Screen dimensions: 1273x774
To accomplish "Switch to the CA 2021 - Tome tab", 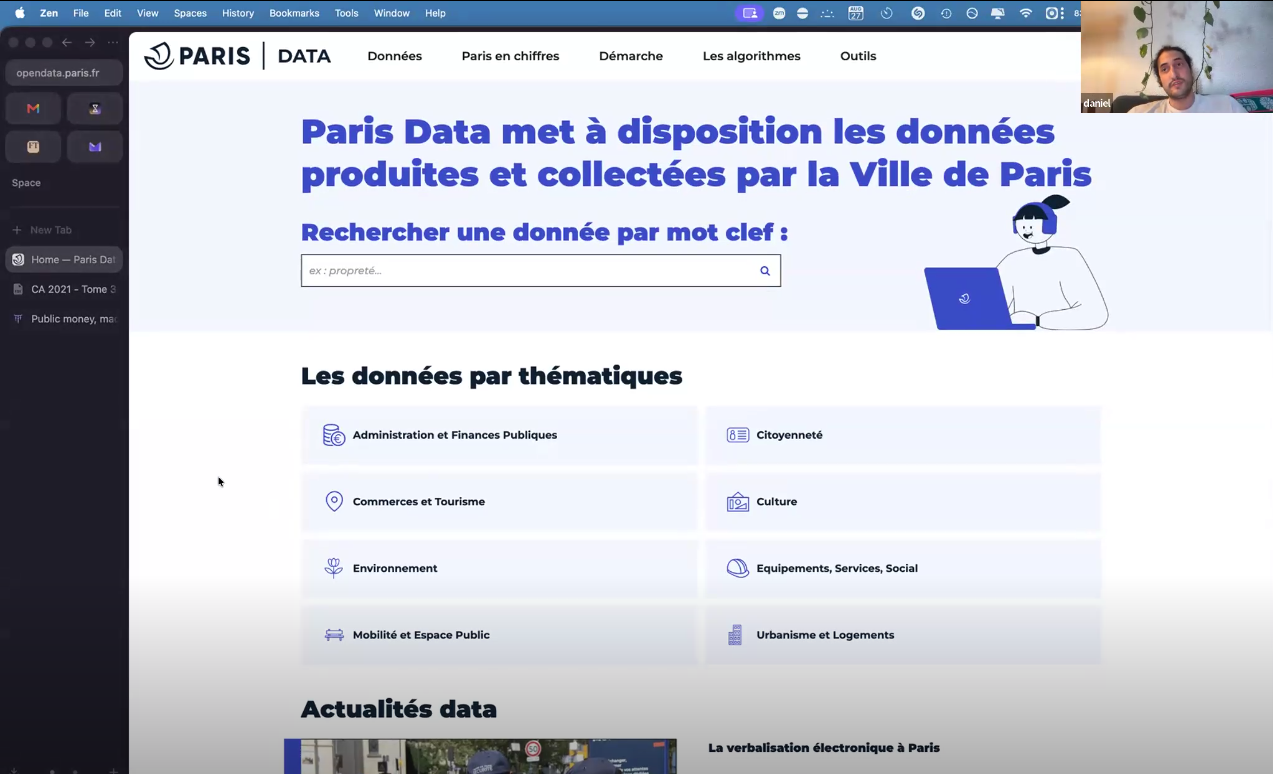I will (64, 289).
